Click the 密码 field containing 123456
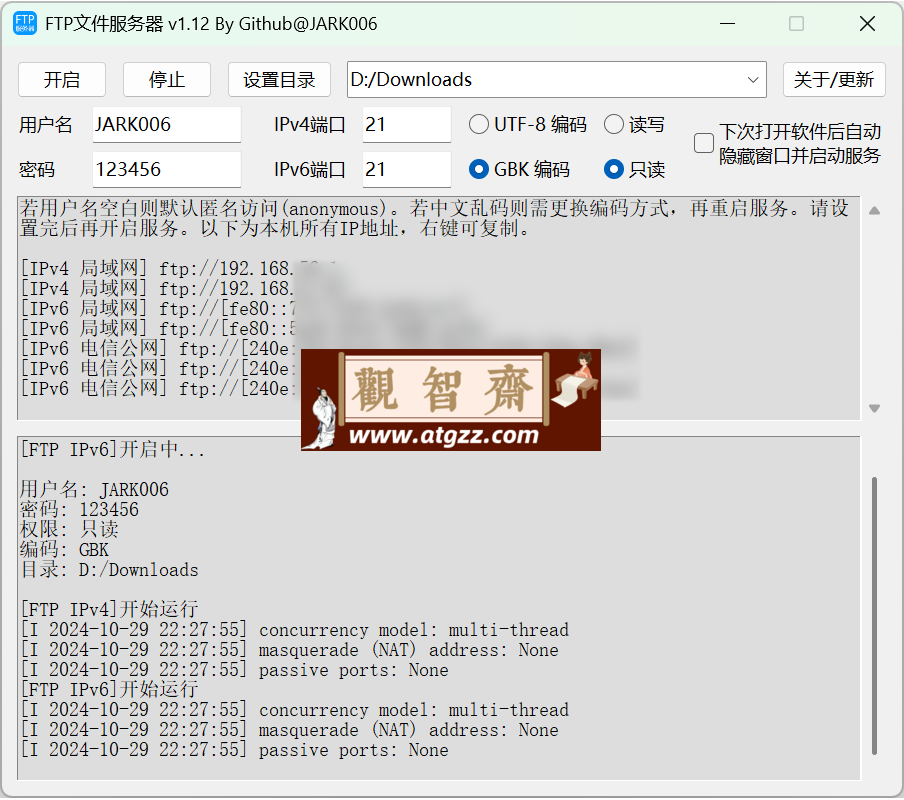Viewport: 904px width, 800px height. (x=167, y=169)
